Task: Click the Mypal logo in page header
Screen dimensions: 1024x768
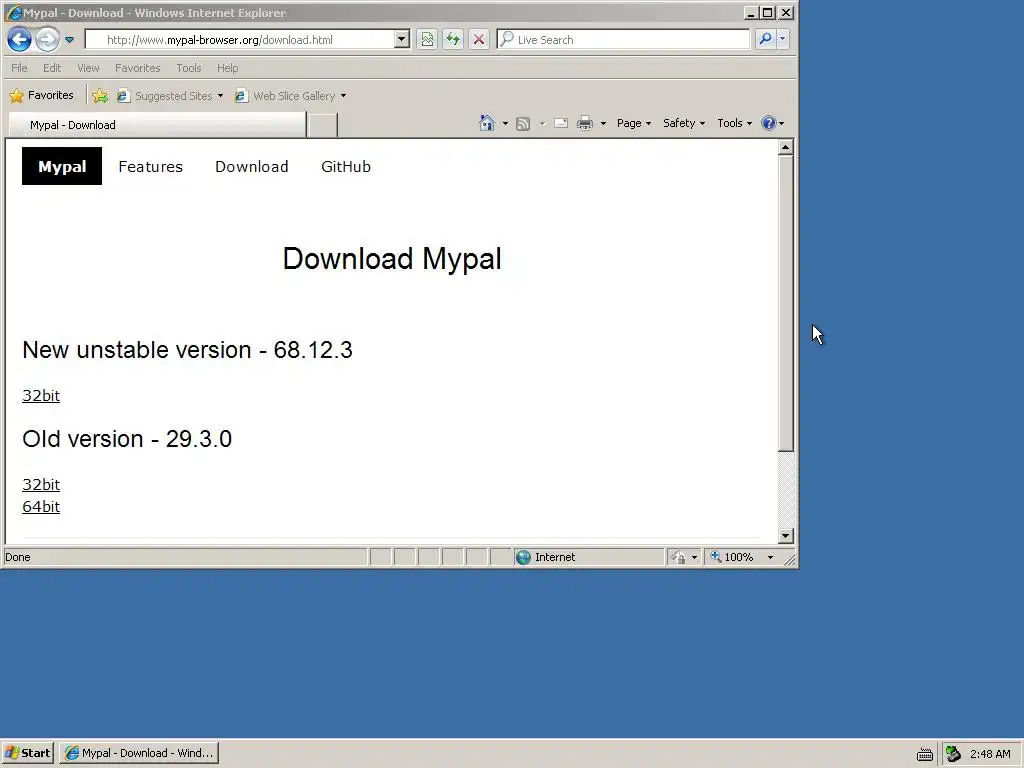Action: 62,167
